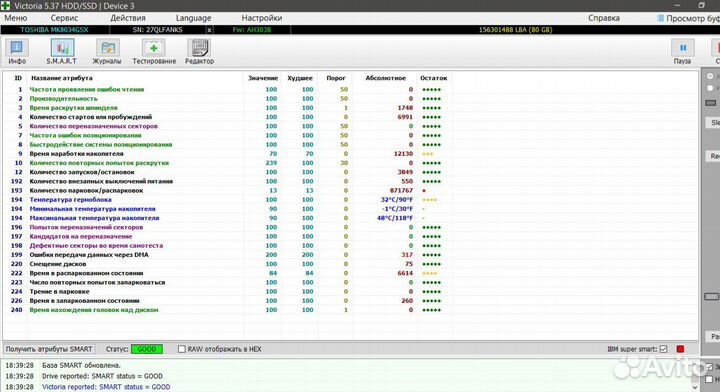
Task: Open the Language menu
Action: 193,18
